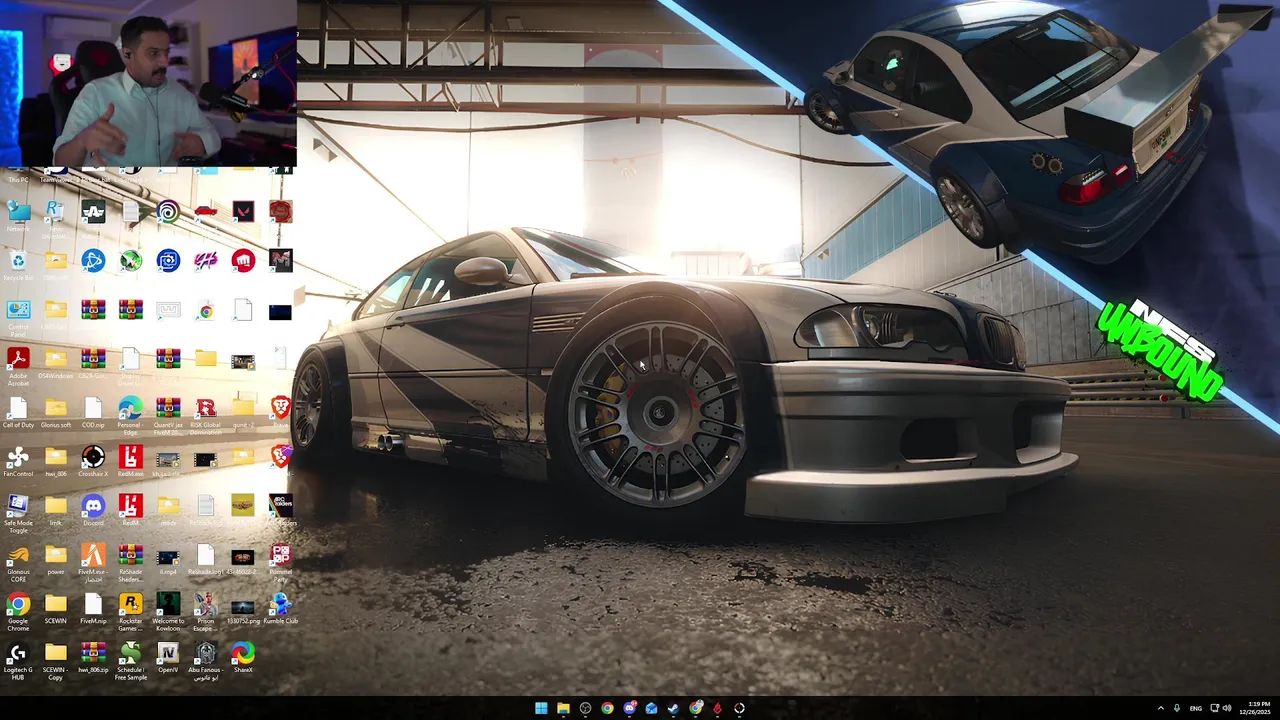Open Abu Fanous desktop shortcut
1280x720 pixels.
pos(205,660)
